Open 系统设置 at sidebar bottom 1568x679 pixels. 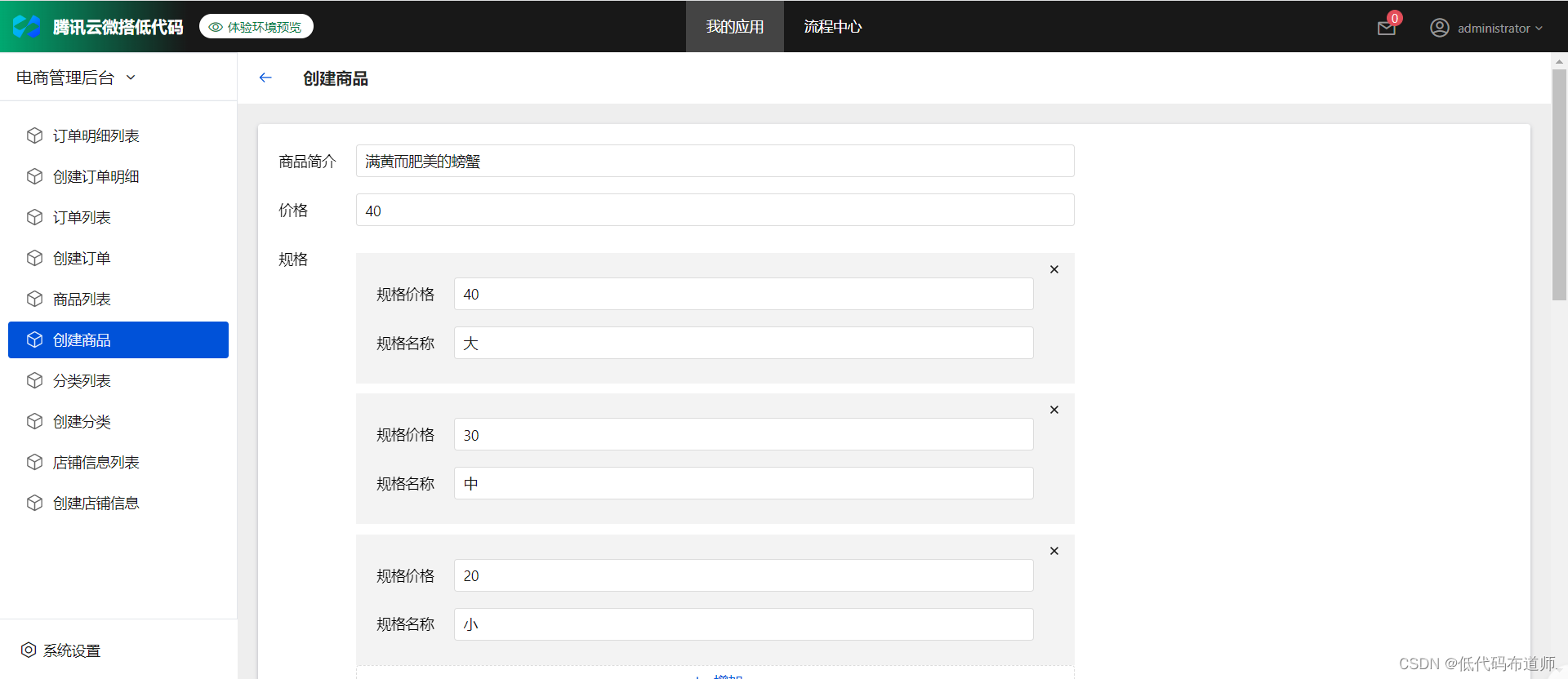pos(61,650)
